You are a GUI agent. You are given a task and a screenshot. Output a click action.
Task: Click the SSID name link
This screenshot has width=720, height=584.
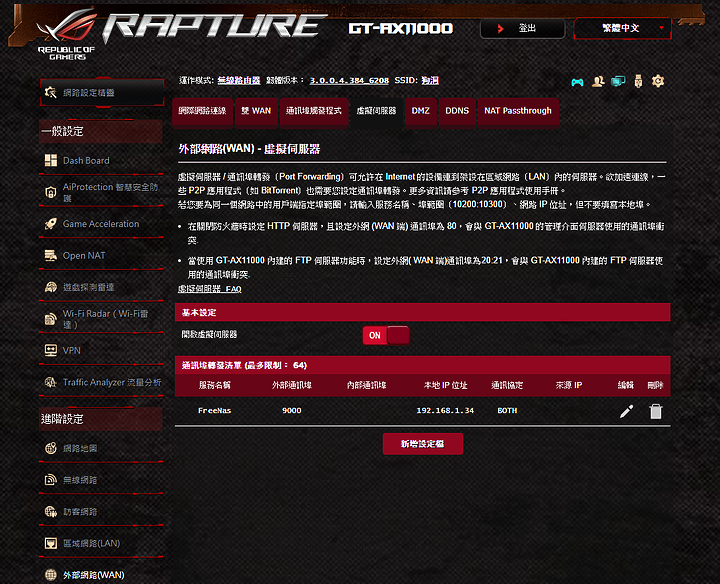(430, 80)
